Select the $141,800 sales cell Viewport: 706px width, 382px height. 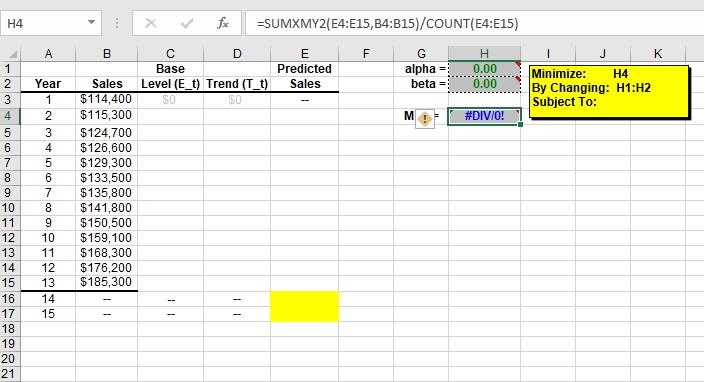point(107,208)
